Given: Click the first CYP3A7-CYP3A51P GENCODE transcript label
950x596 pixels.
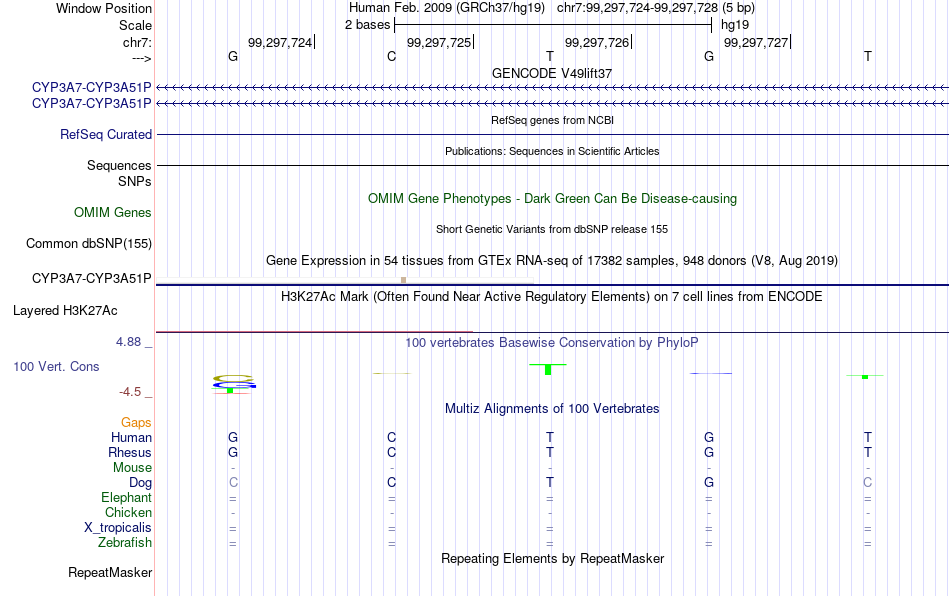Looking at the screenshot, I should [x=91, y=87].
